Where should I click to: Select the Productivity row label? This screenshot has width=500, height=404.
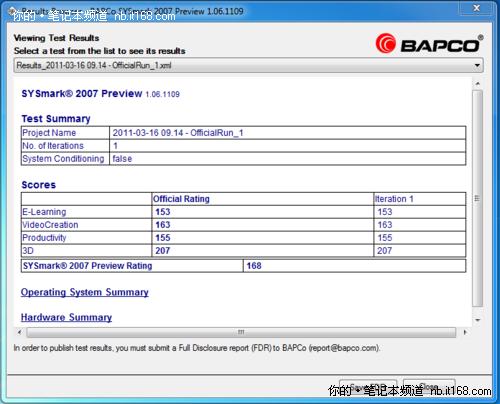coord(44,238)
